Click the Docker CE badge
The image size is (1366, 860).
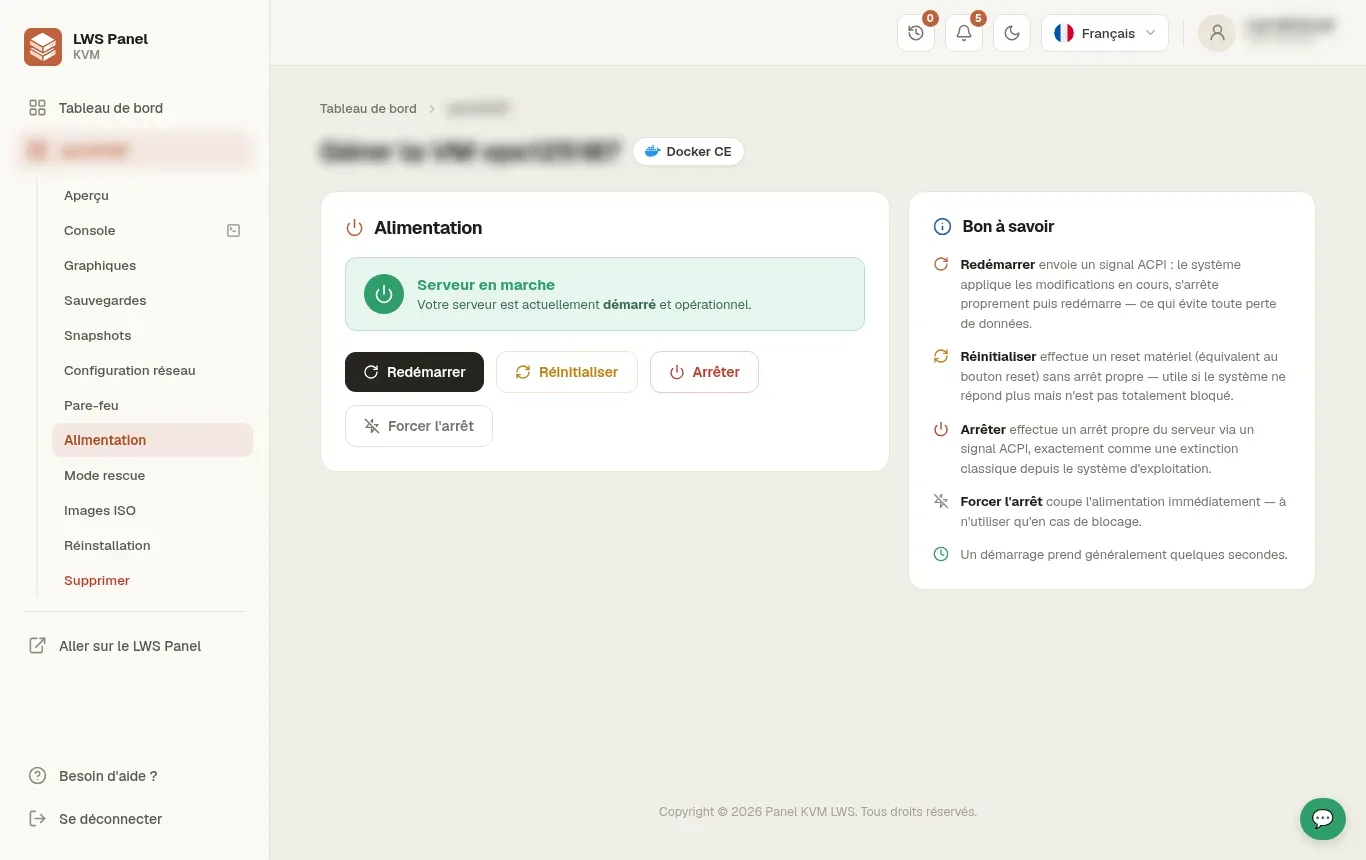point(689,152)
